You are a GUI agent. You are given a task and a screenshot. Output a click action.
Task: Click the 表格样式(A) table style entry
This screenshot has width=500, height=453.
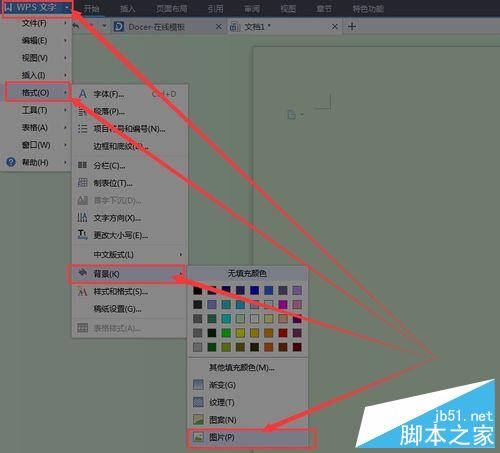[130, 328]
